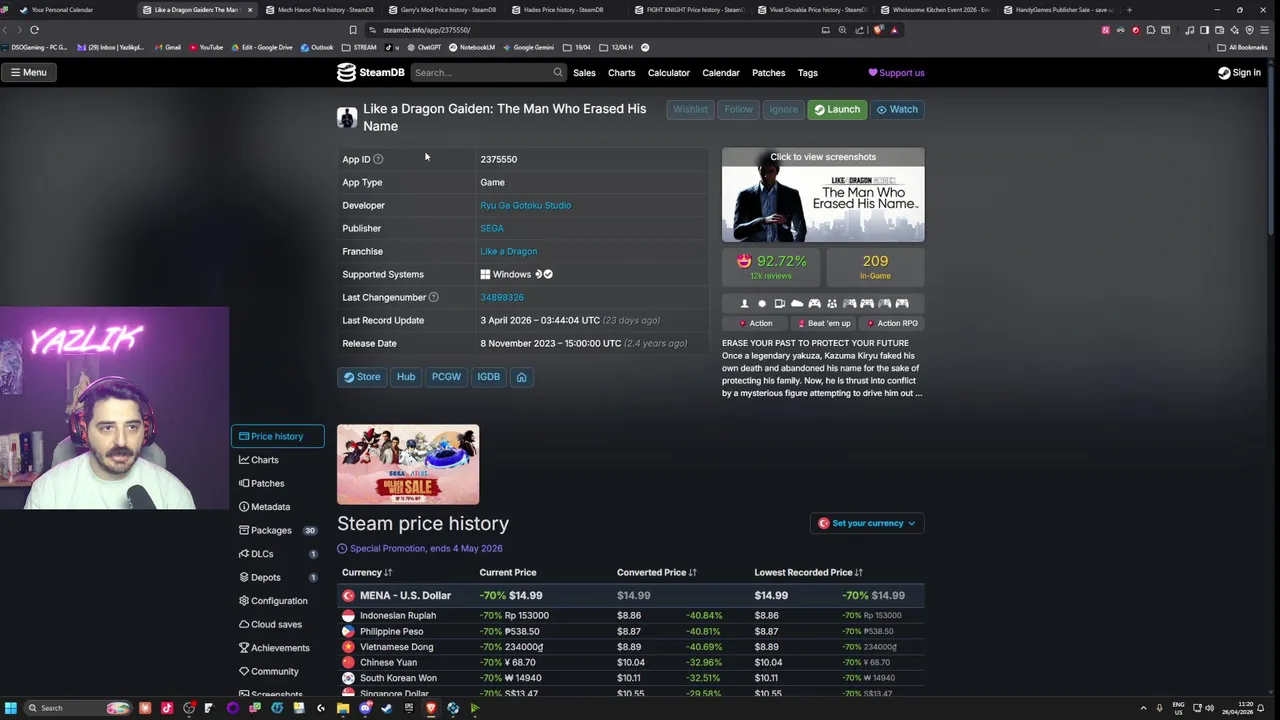Go to SteamDB home via logo
This screenshot has width=1280, height=720.
[x=371, y=72]
